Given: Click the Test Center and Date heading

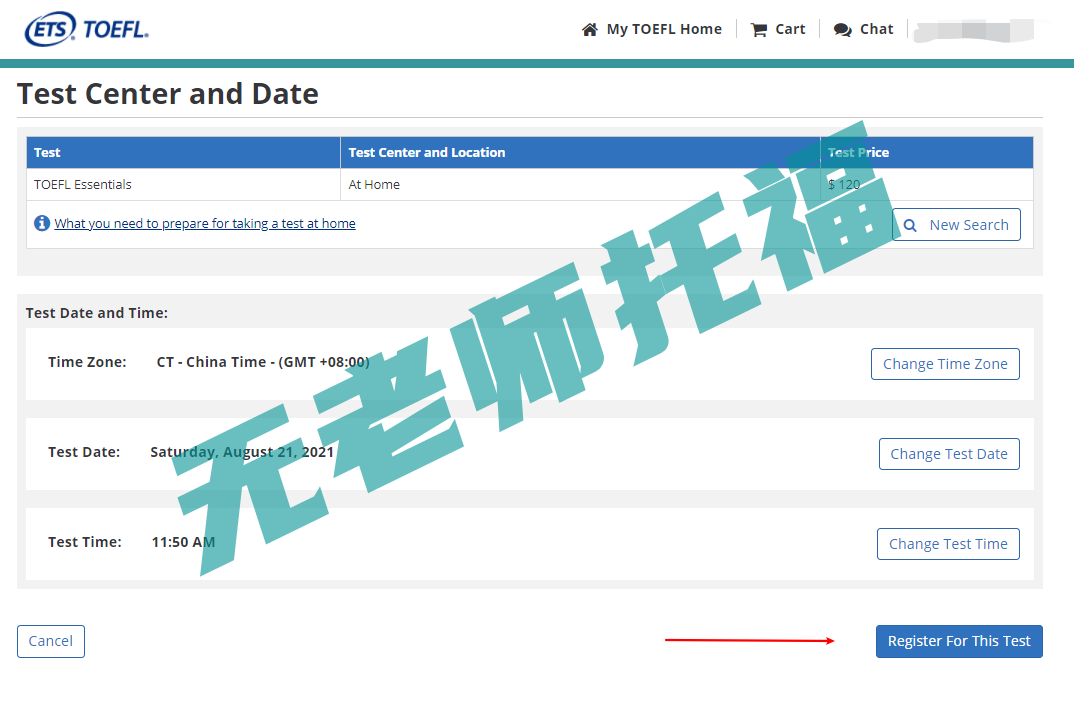Looking at the screenshot, I should tap(168, 94).
